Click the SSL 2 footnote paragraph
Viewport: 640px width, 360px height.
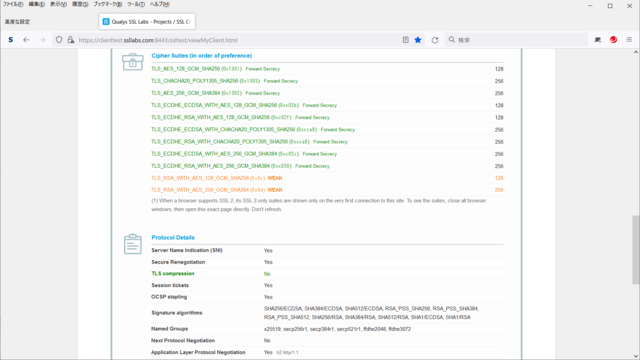[319, 205]
